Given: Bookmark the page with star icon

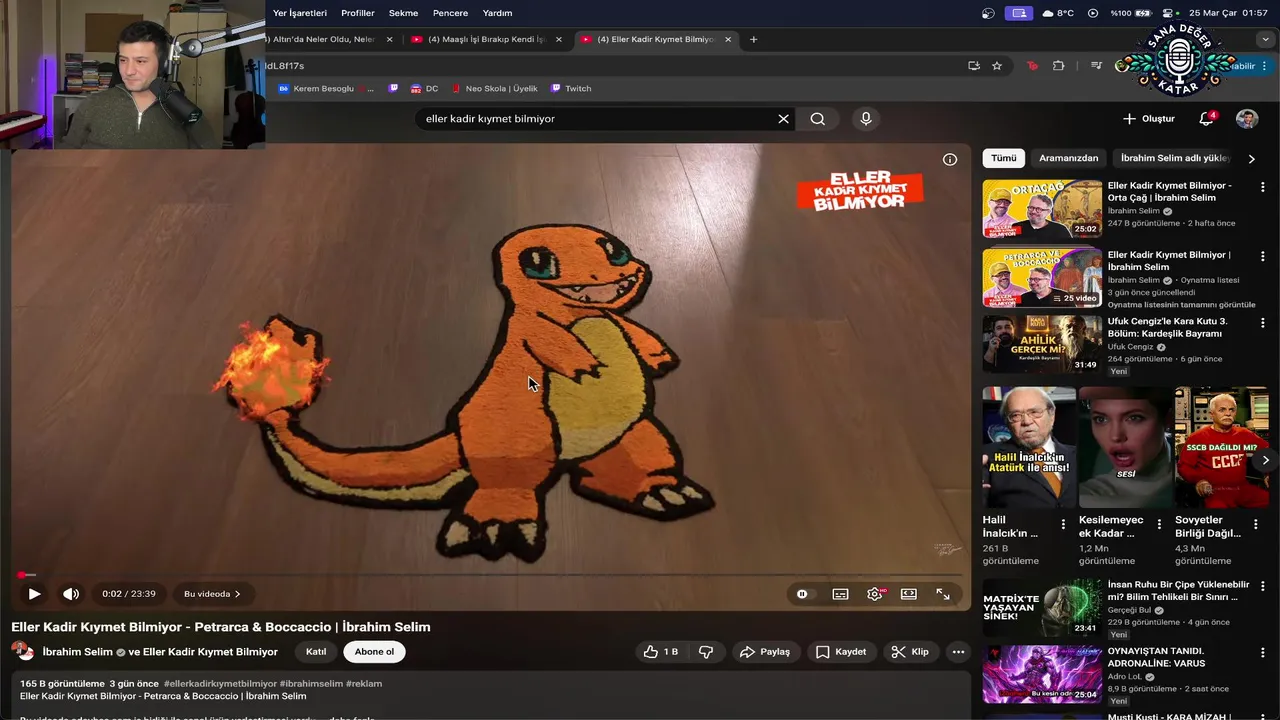Looking at the screenshot, I should (x=997, y=66).
